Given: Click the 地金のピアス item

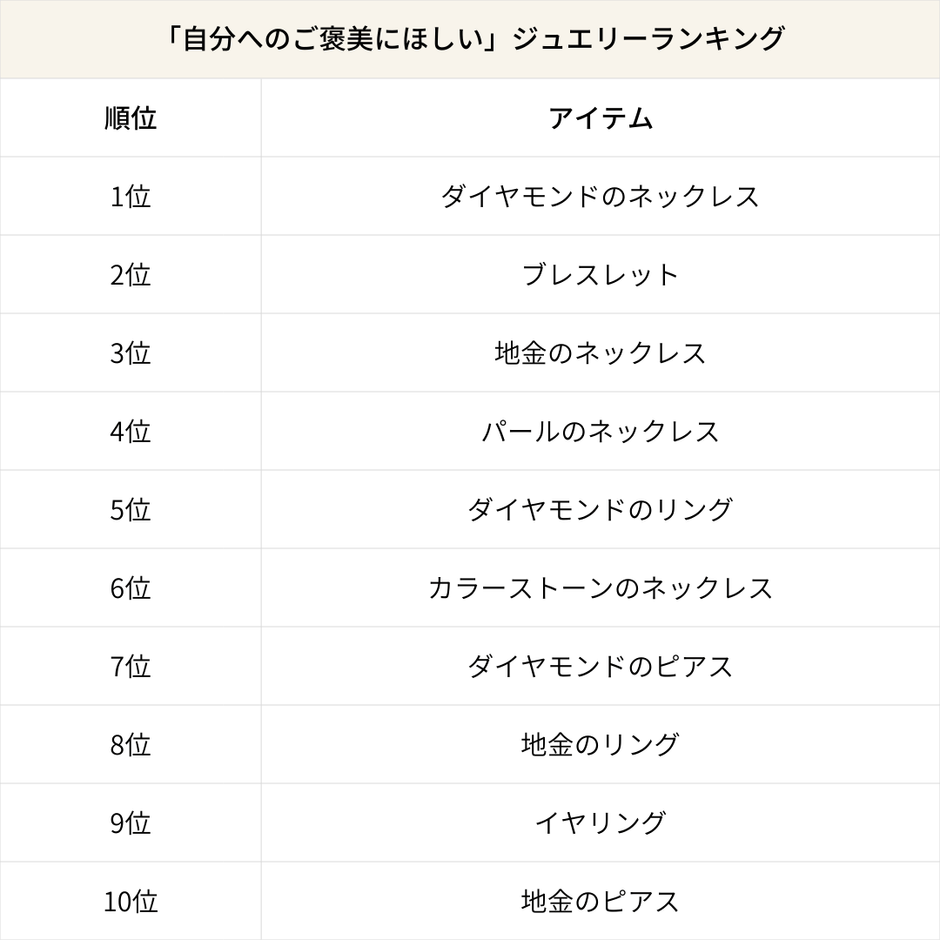Looking at the screenshot, I should point(600,901).
